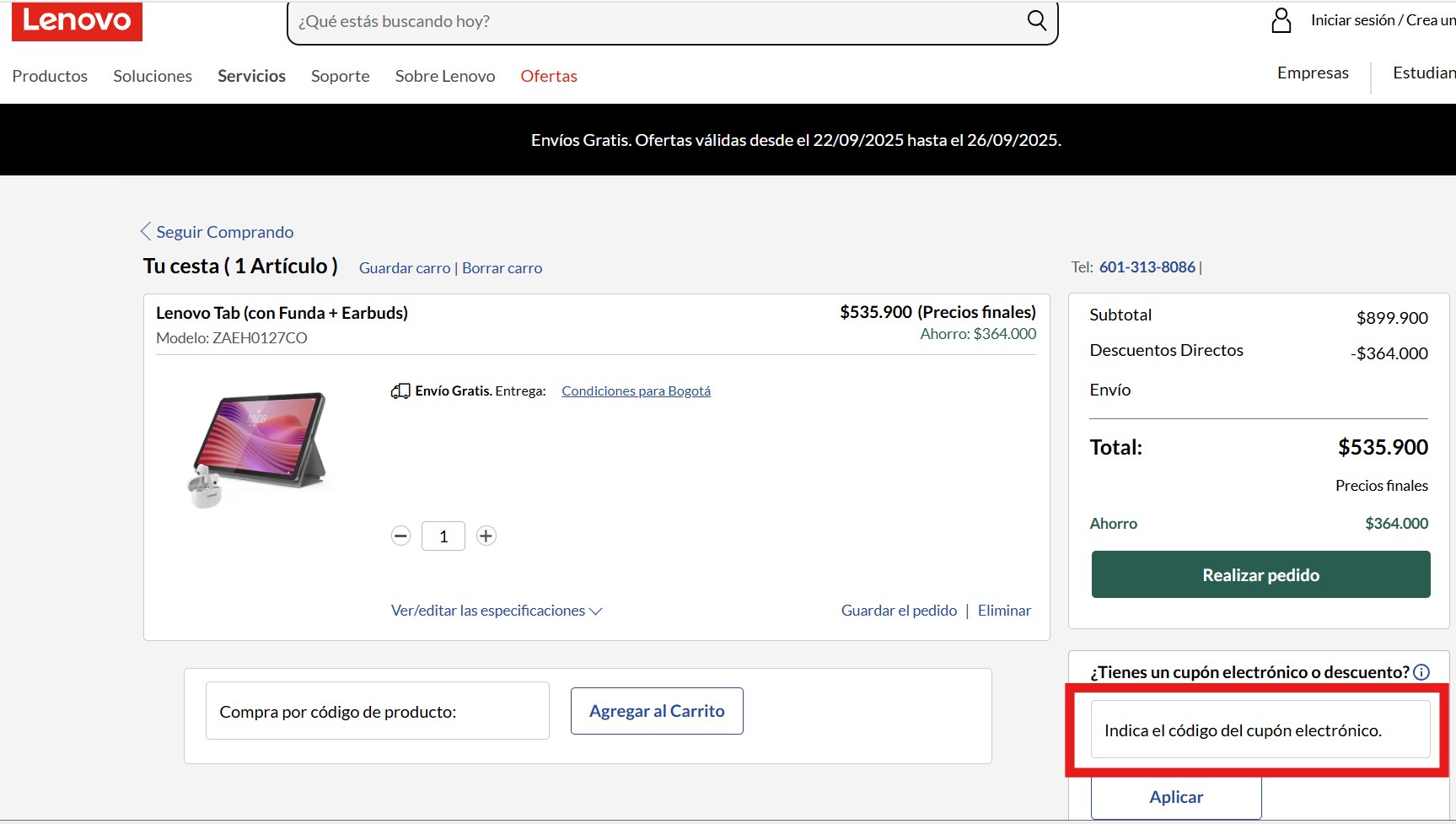
Task: Open Condiciones para Bogotá link
Action: (636, 391)
